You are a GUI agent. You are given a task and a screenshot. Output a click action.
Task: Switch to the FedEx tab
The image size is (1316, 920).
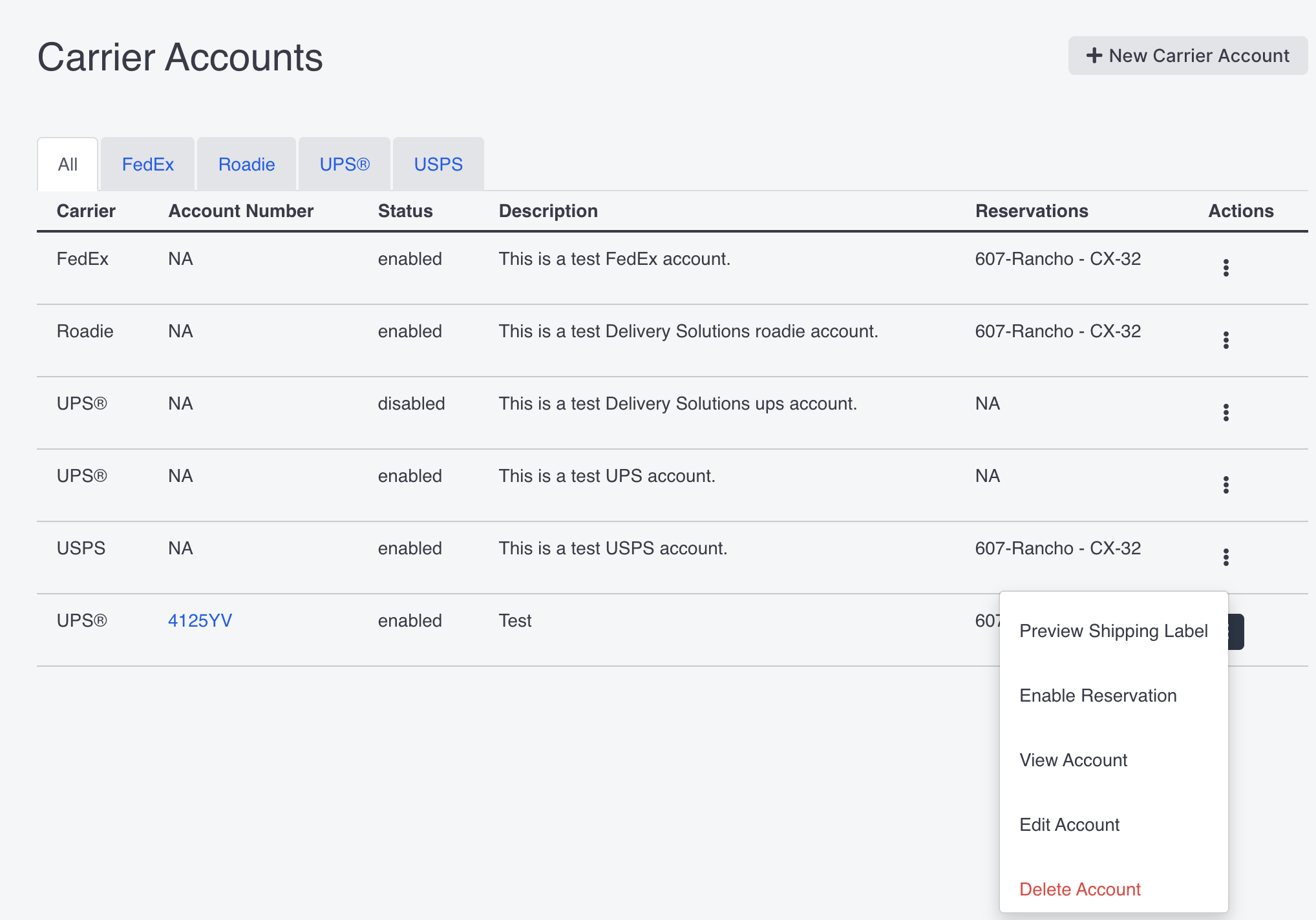click(147, 164)
